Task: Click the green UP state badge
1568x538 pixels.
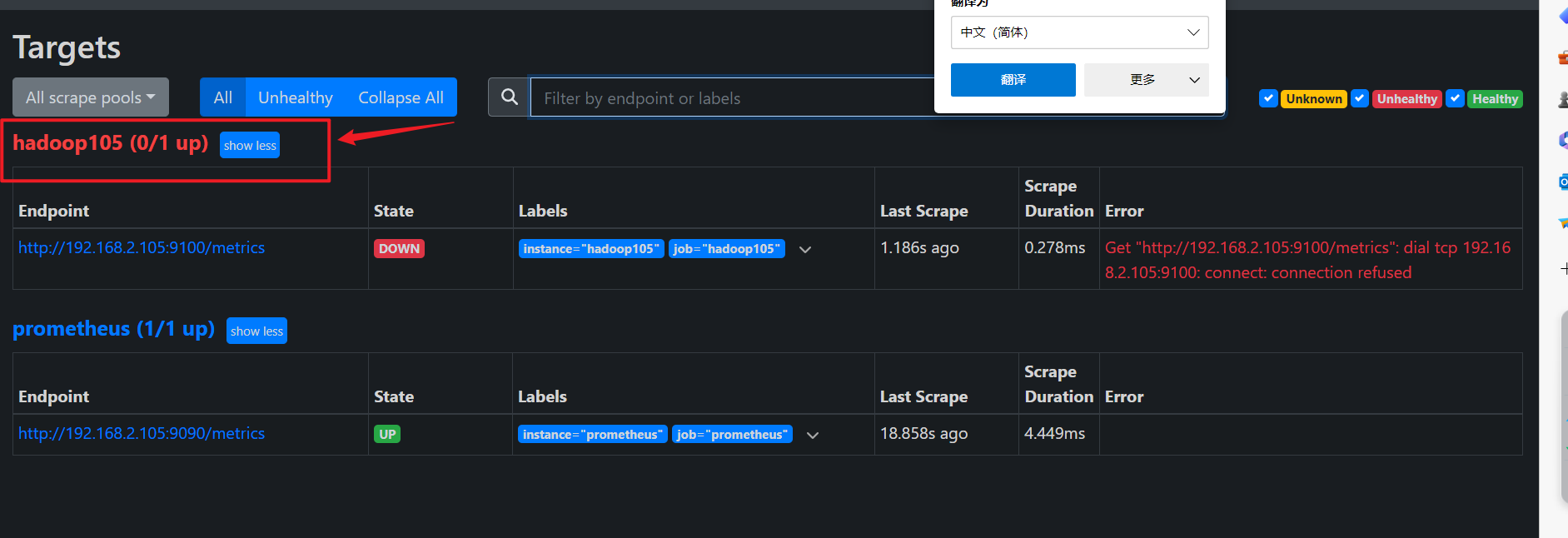Action: point(387,435)
